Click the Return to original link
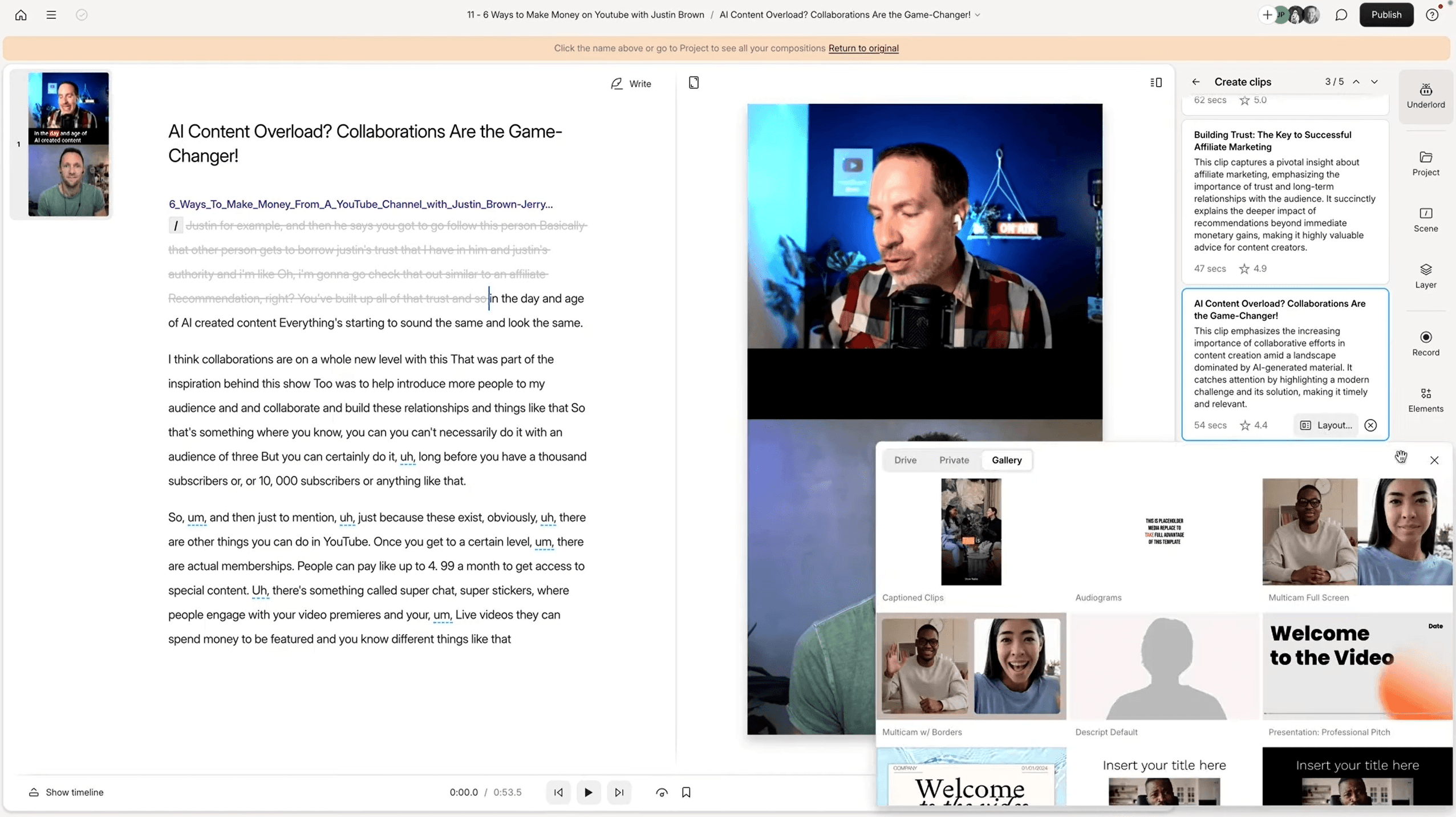This screenshot has height=817, width=1456. (863, 48)
